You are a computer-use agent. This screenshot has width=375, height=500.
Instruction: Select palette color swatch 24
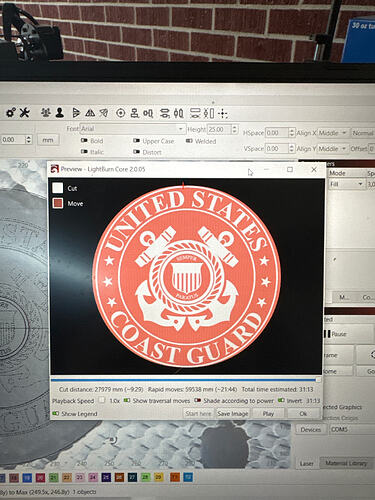tap(93, 478)
